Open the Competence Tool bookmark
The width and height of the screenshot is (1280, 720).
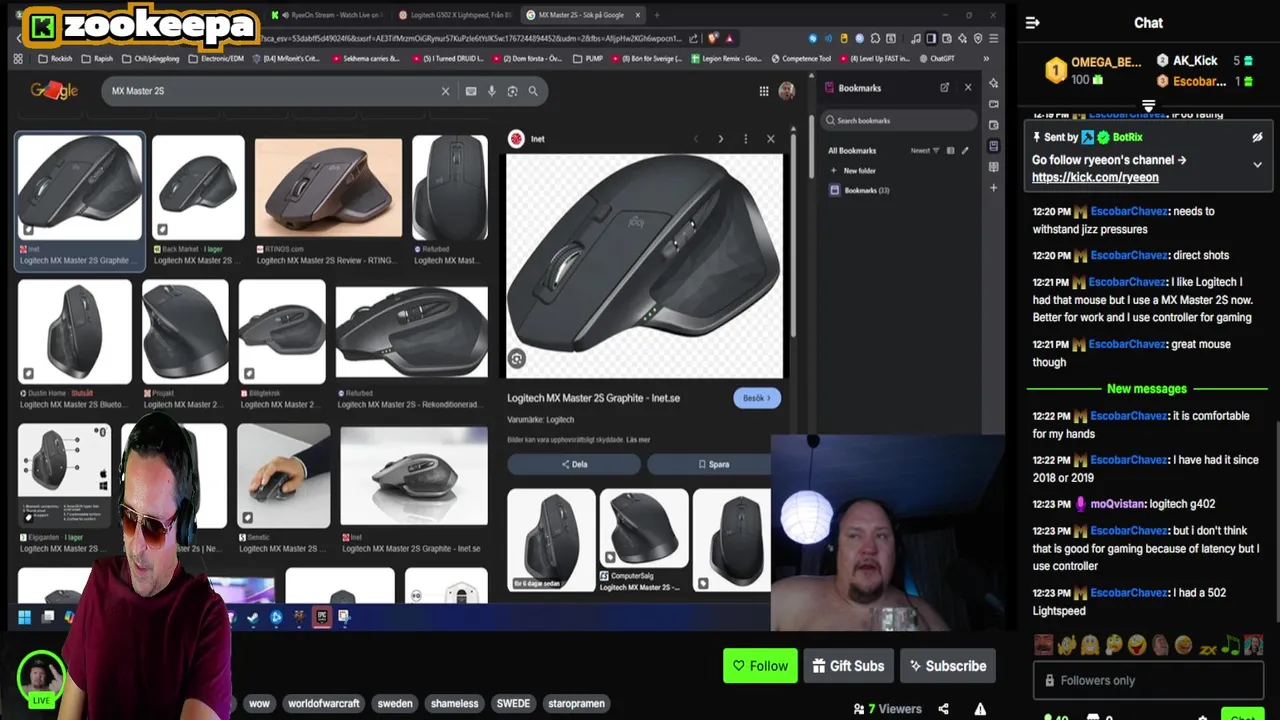click(x=800, y=59)
